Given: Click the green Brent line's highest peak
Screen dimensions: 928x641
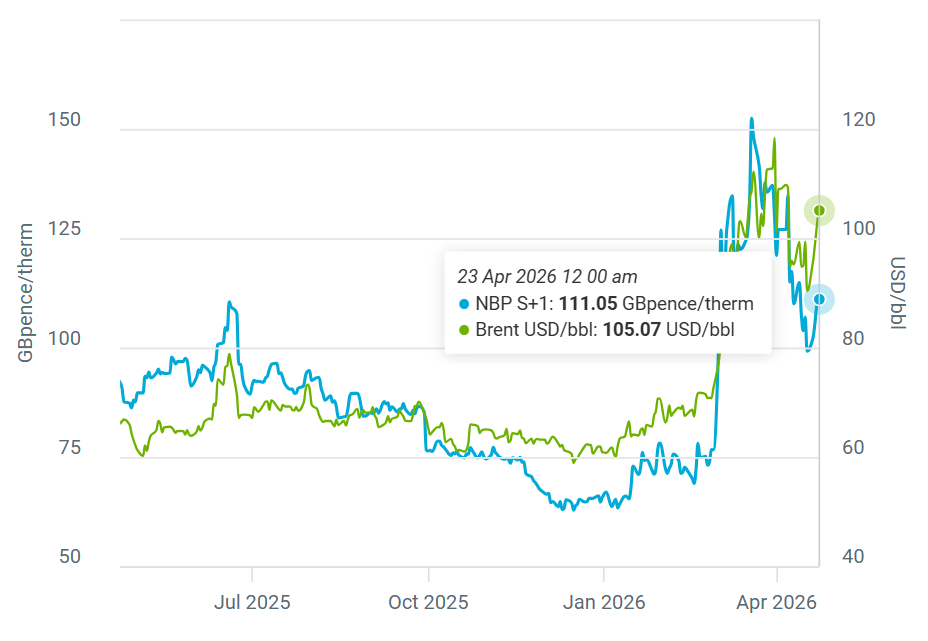Looking at the screenshot, I should tap(774, 139).
